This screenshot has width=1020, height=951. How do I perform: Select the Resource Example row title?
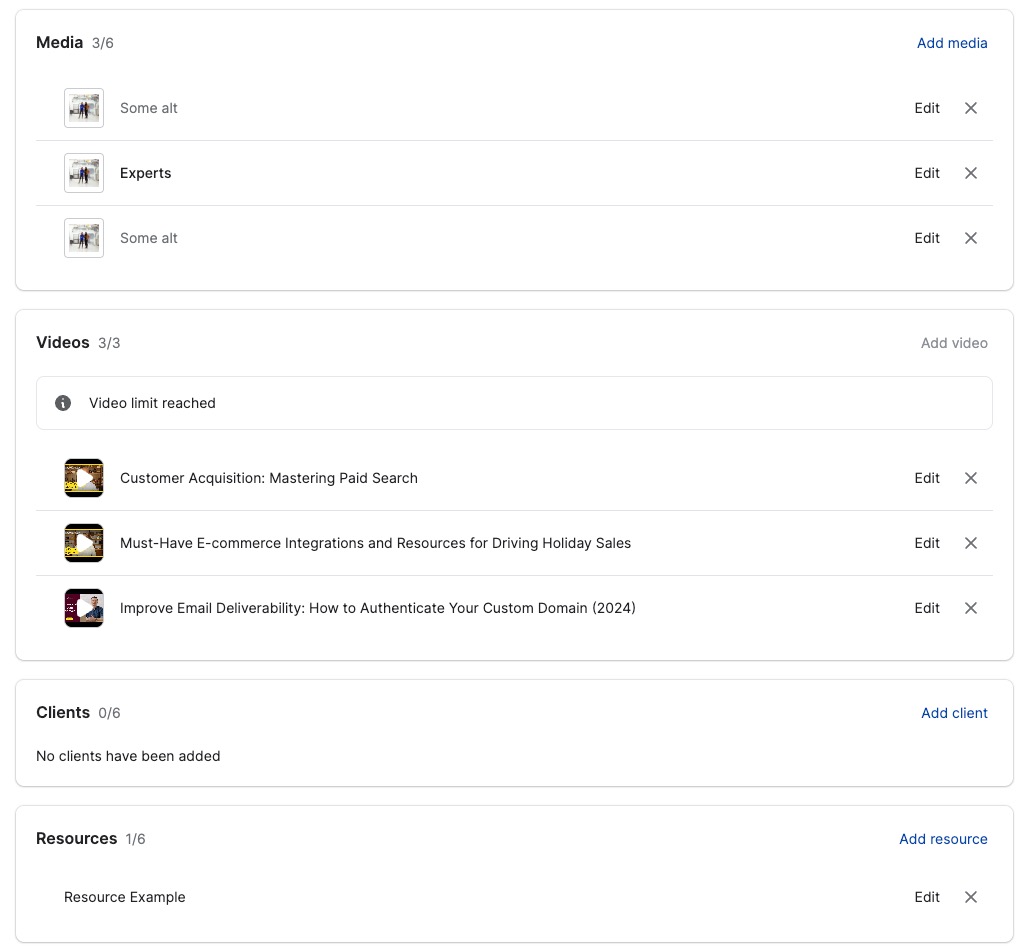125,897
